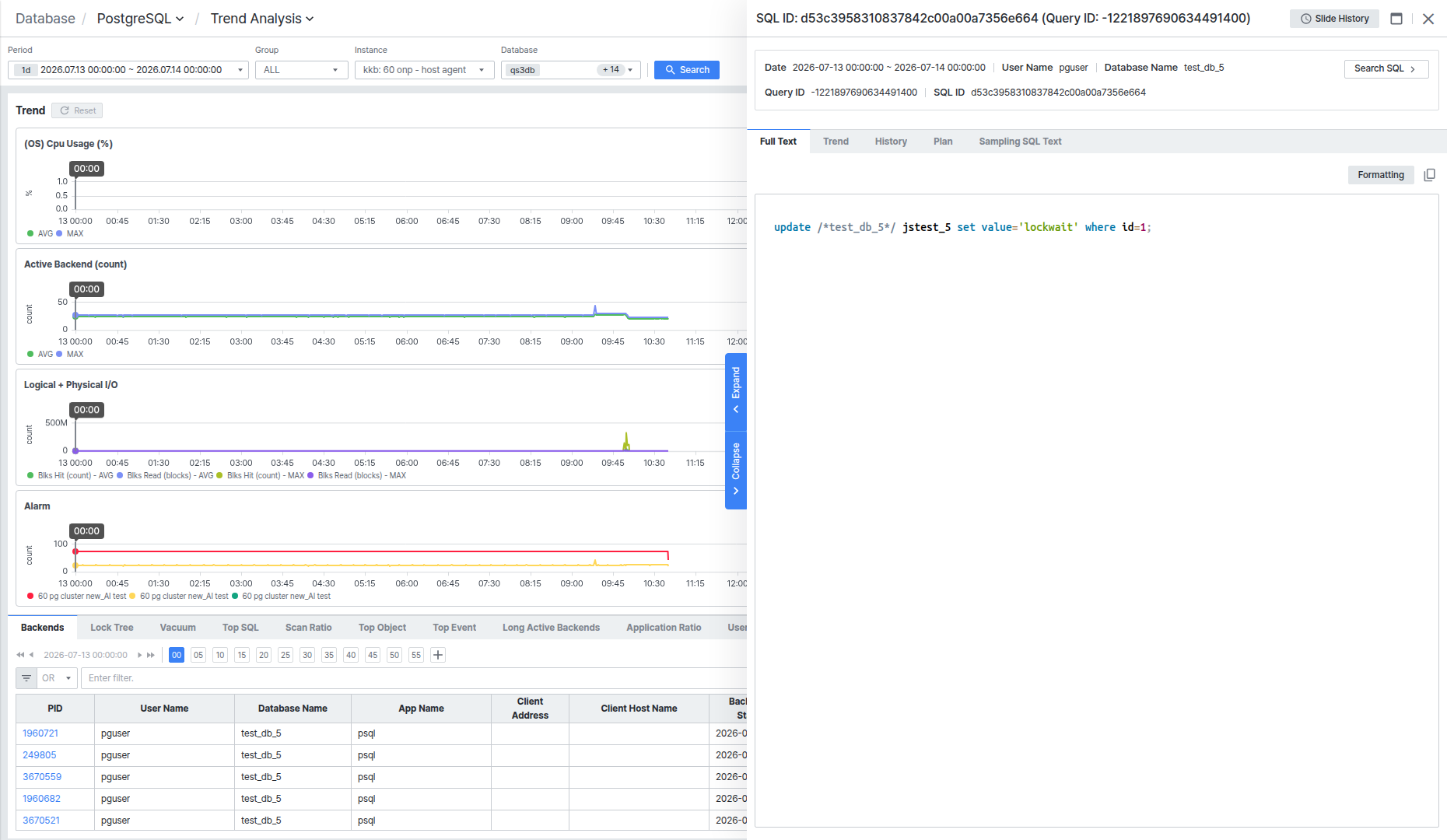Switch to the Plan tab
The height and width of the screenshot is (840, 1447).
point(943,142)
